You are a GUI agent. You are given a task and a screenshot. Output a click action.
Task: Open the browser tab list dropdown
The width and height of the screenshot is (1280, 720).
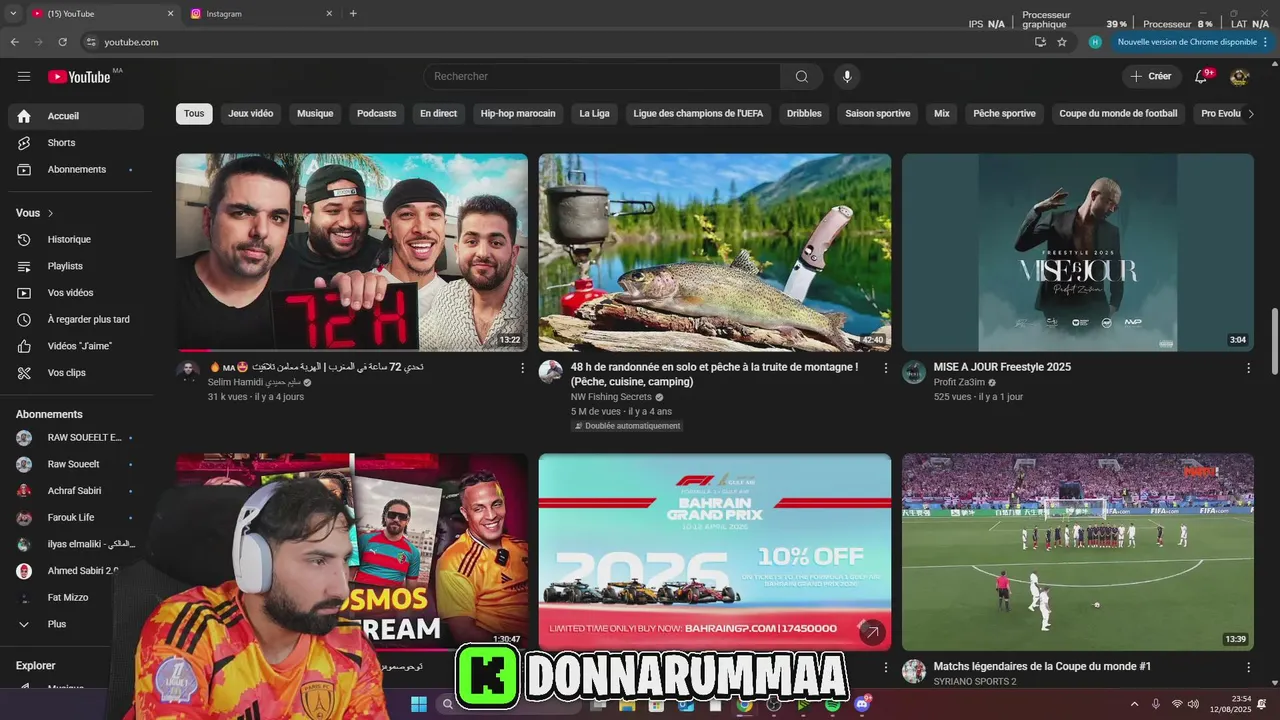[x=13, y=13]
